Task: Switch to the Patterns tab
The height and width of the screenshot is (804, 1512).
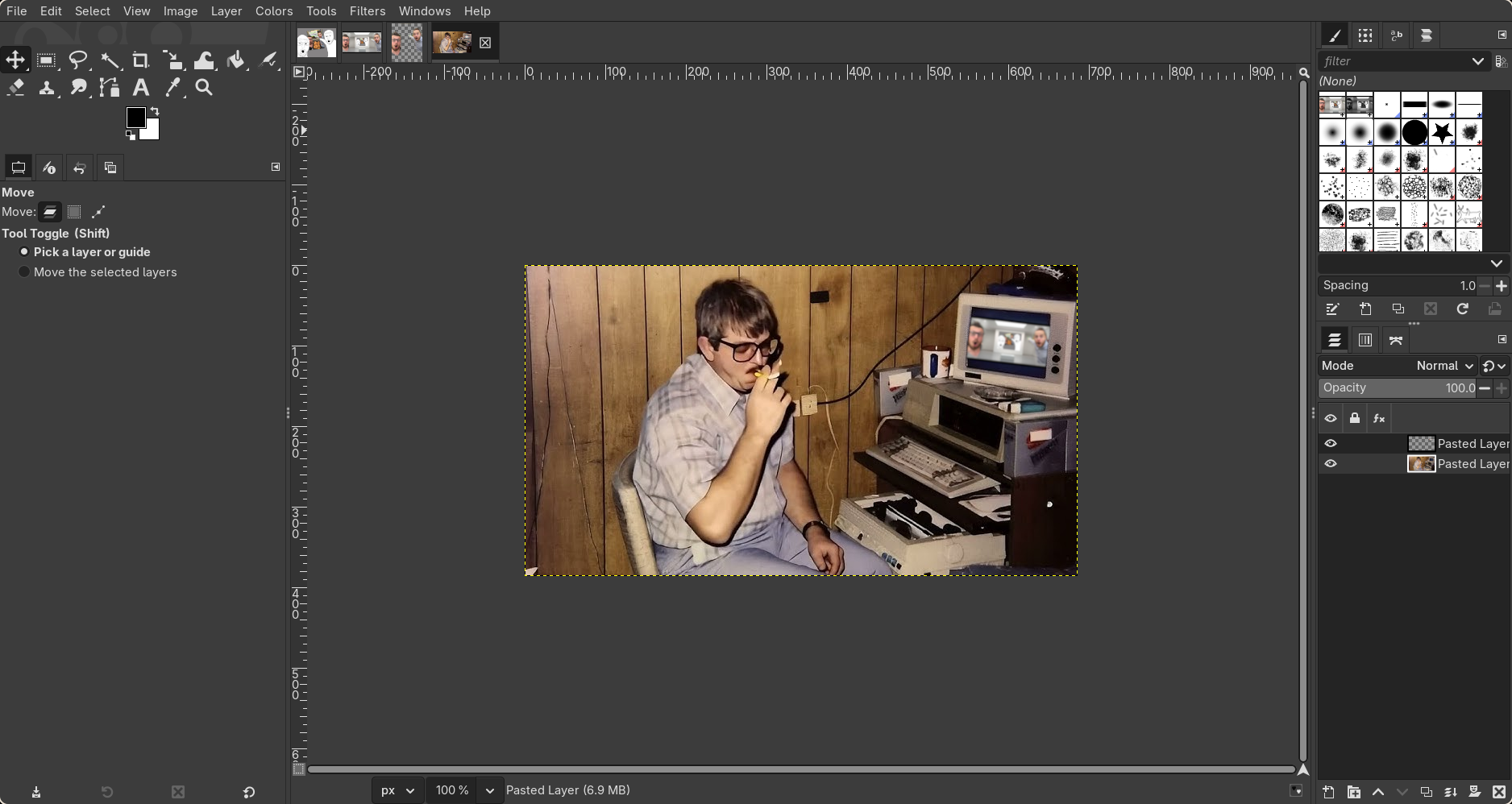Action: pos(1365,35)
